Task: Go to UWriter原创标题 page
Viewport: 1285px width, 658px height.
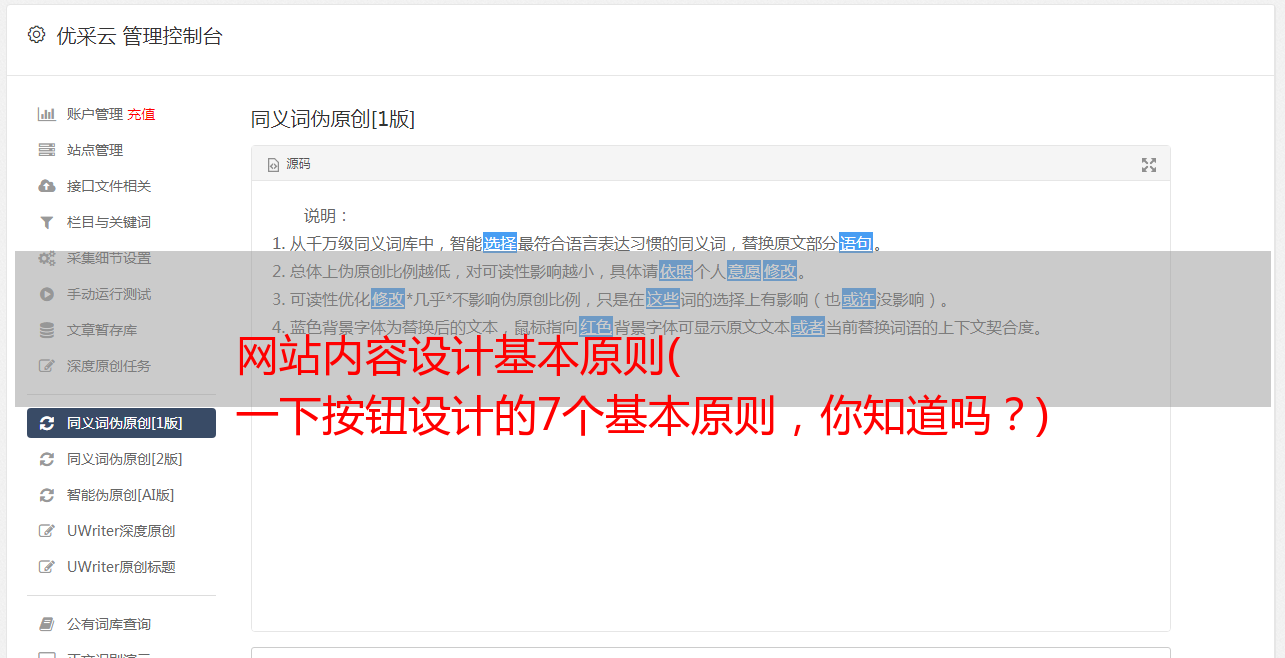Action: click(121, 567)
